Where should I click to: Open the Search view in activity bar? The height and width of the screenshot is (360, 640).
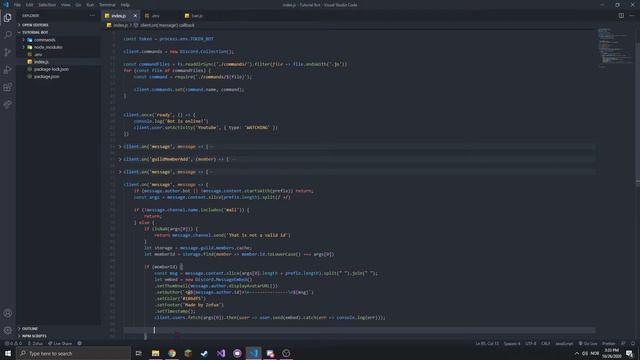click(x=8, y=35)
